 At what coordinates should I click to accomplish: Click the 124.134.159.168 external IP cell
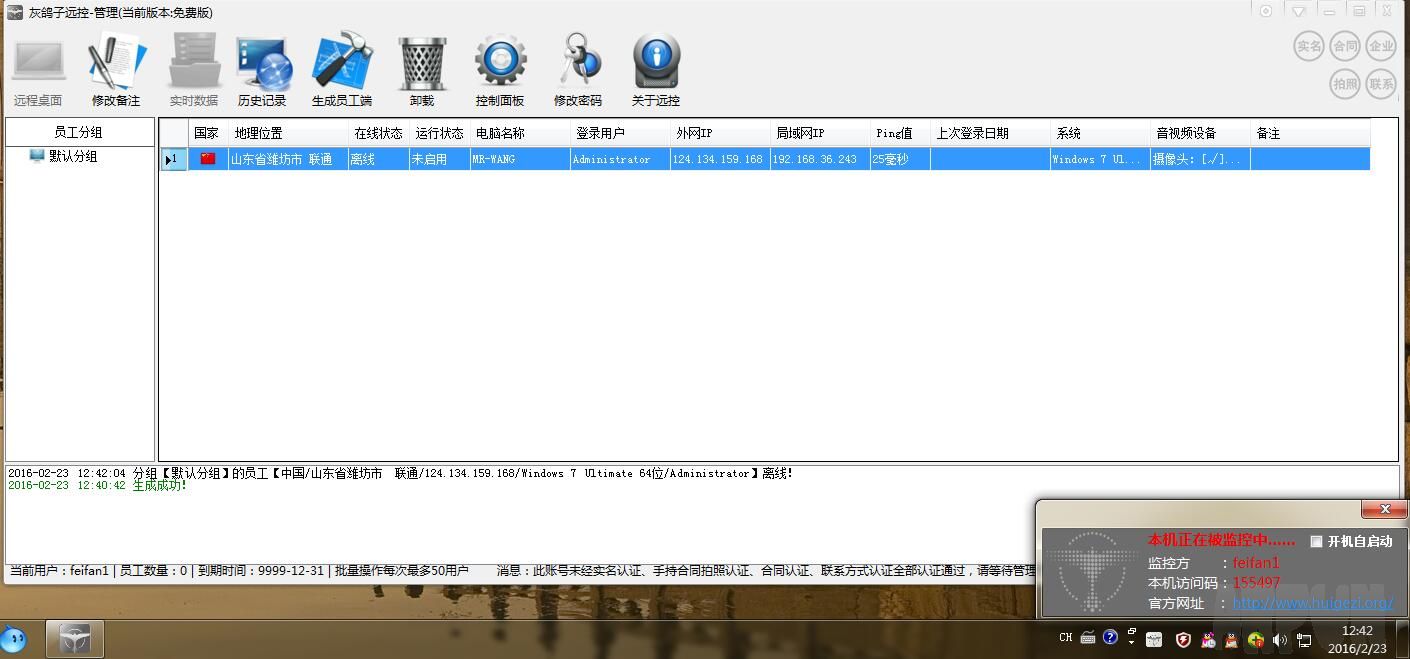coord(720,159)
